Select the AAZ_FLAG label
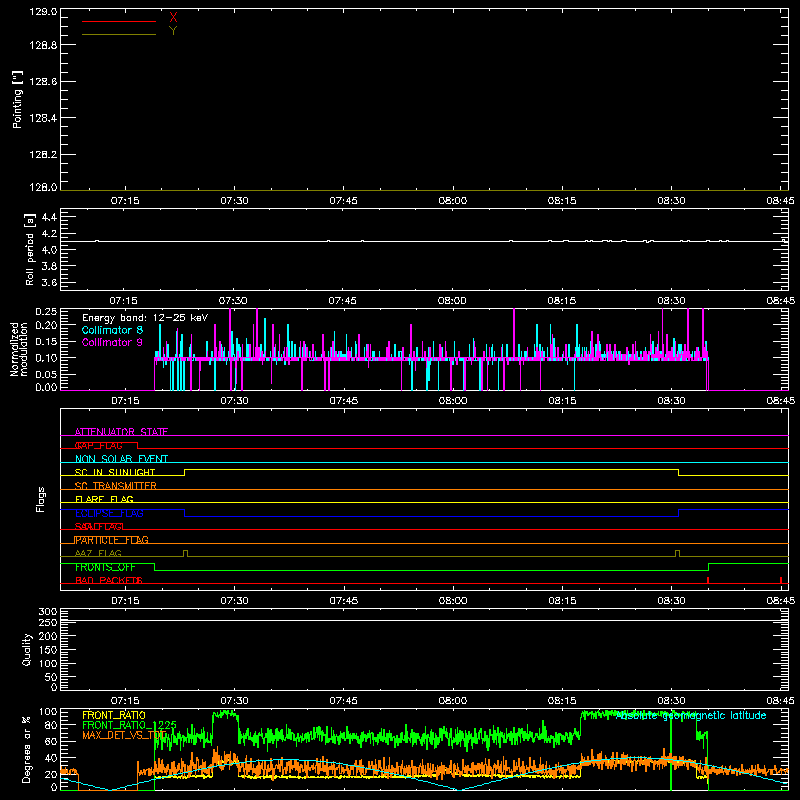This screenshot has height=800, width=800. [x=98, y=553]
